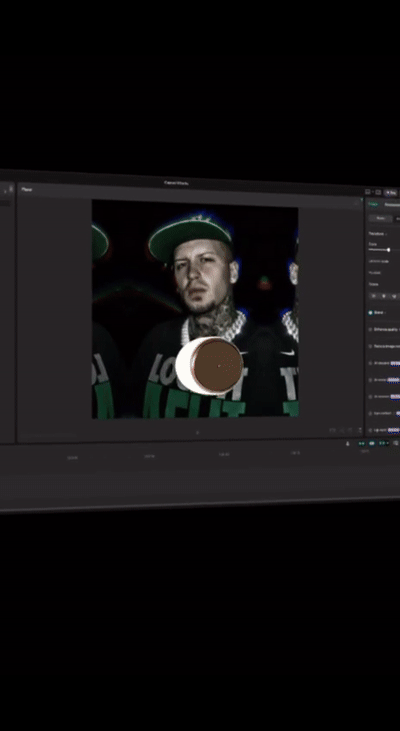Collapse the Transform section arrow
Image resolution: width=400 pixels, height=731 pixels.
coord(386,234)
